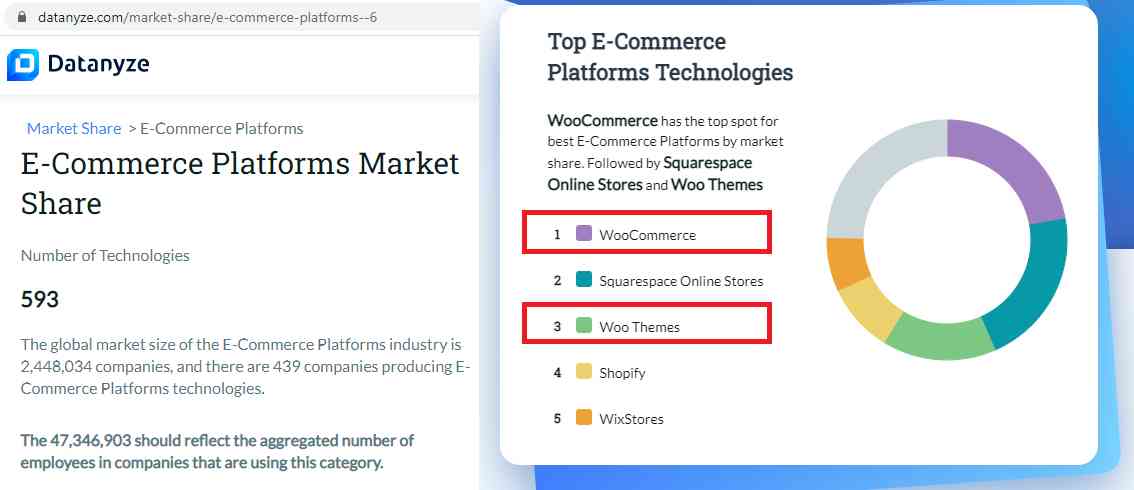Click the Squarespace teal legend swatch
1134x490 pixels.
click(584, 280)
